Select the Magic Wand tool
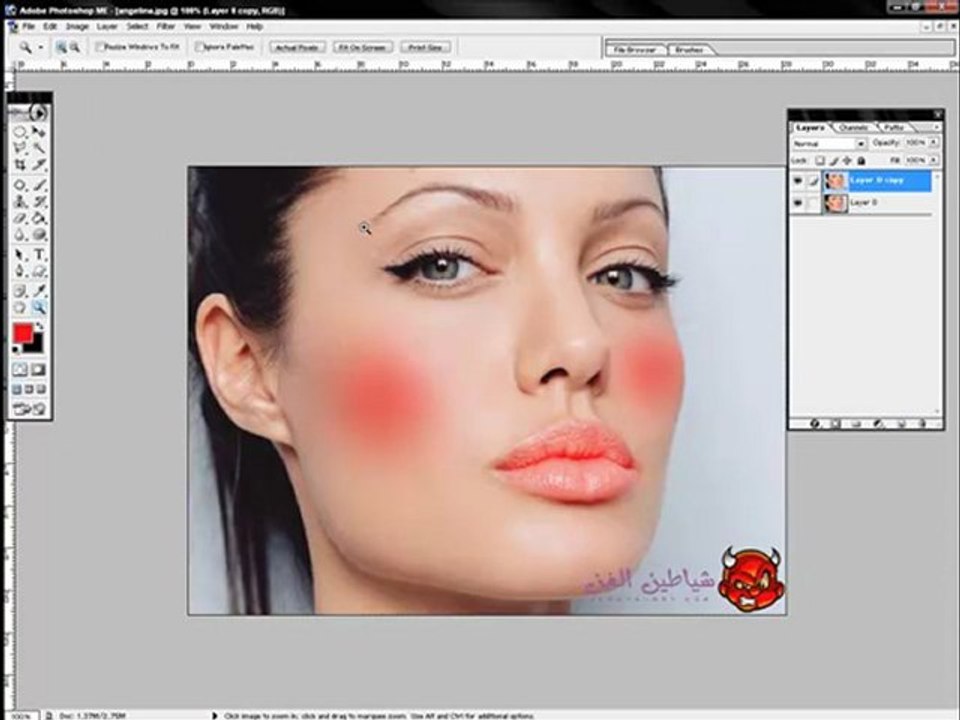Image resolution: width=960 pixels, height=720 pixels. pyautogui.click(x=39, y=148)
